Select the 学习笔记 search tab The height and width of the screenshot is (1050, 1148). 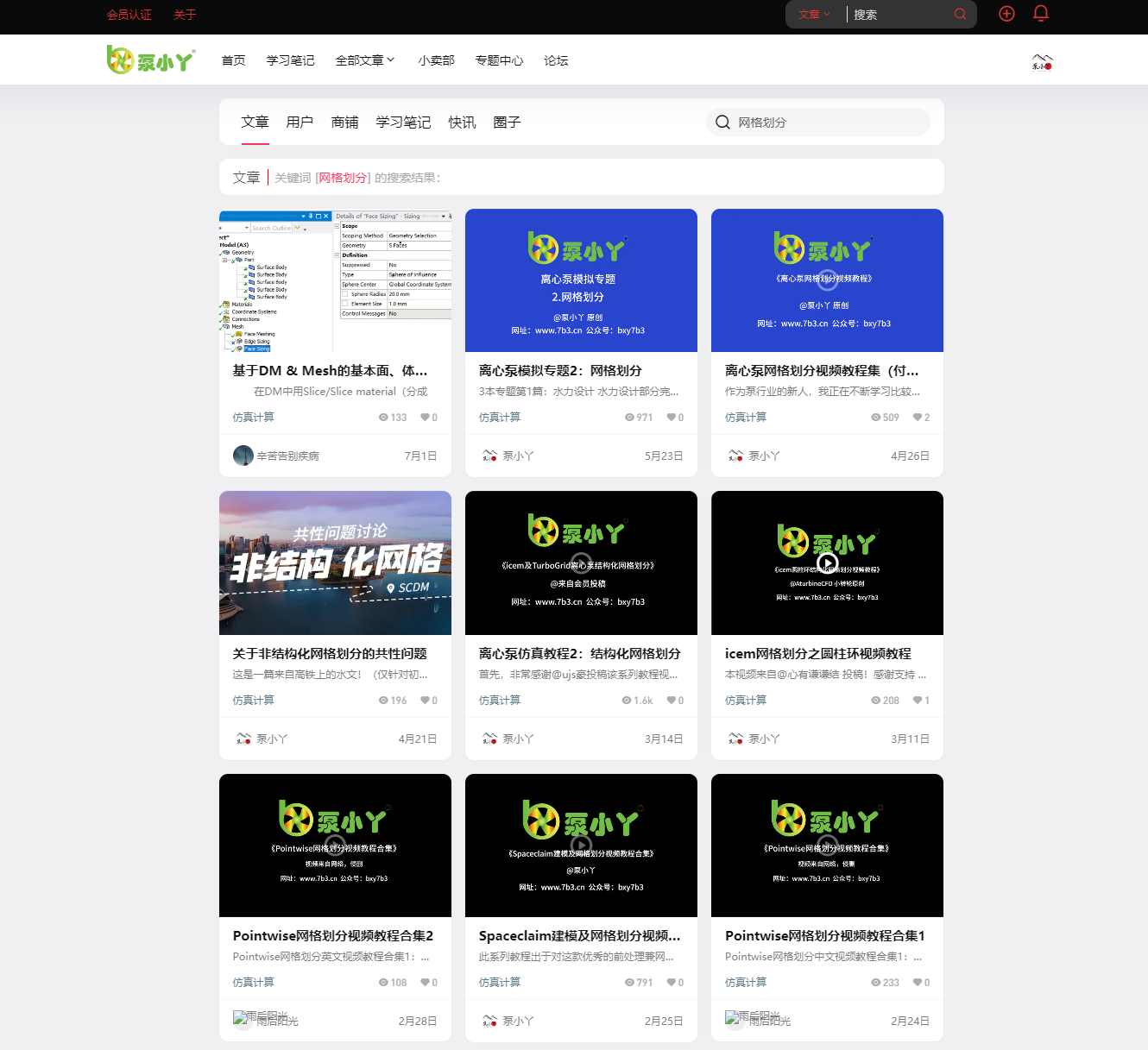coord(403,123)
